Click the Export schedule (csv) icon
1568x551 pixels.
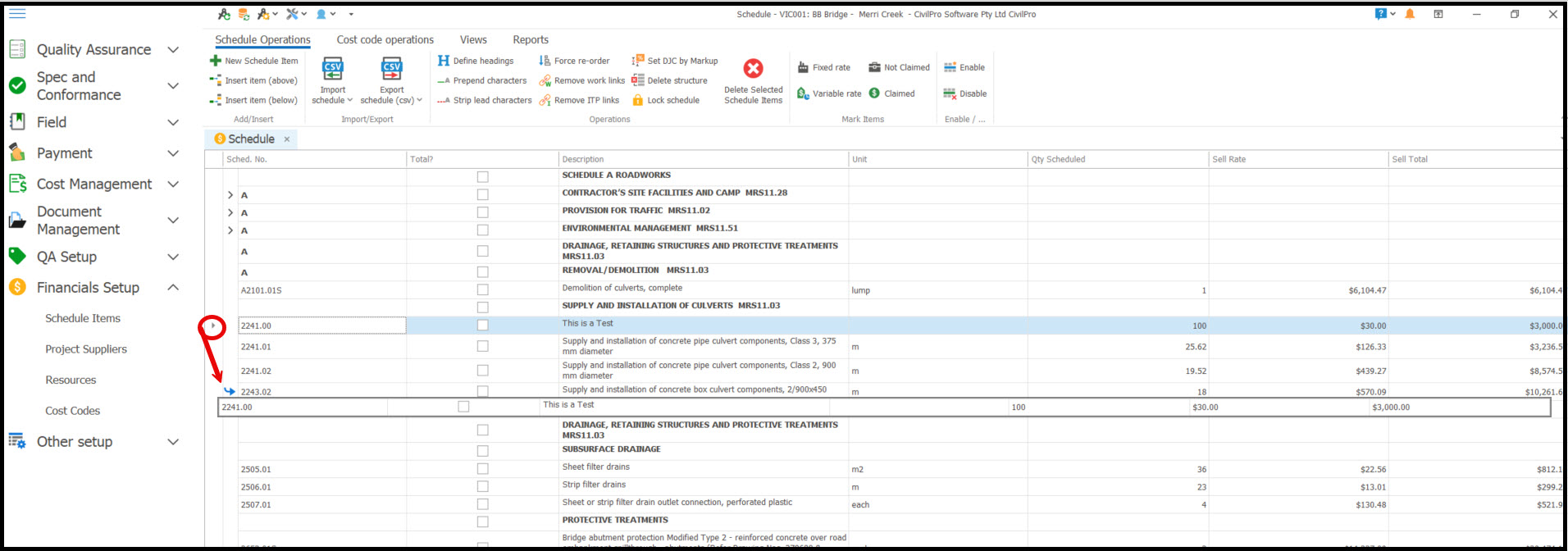pos(391,69)
